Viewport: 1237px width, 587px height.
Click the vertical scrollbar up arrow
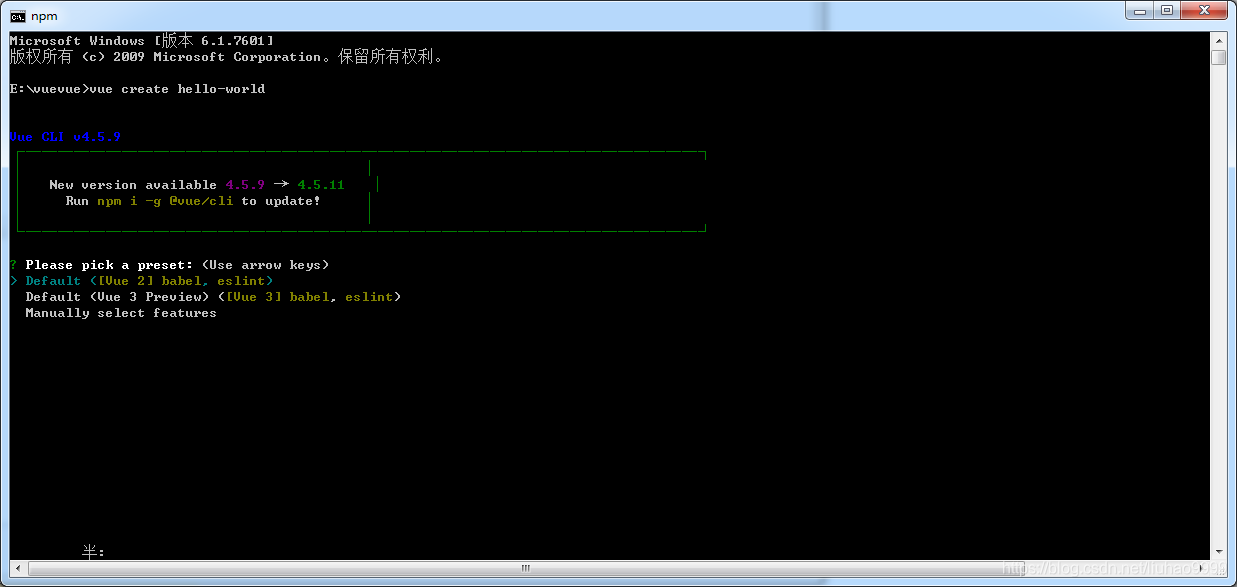click(x=1218, y=40)
